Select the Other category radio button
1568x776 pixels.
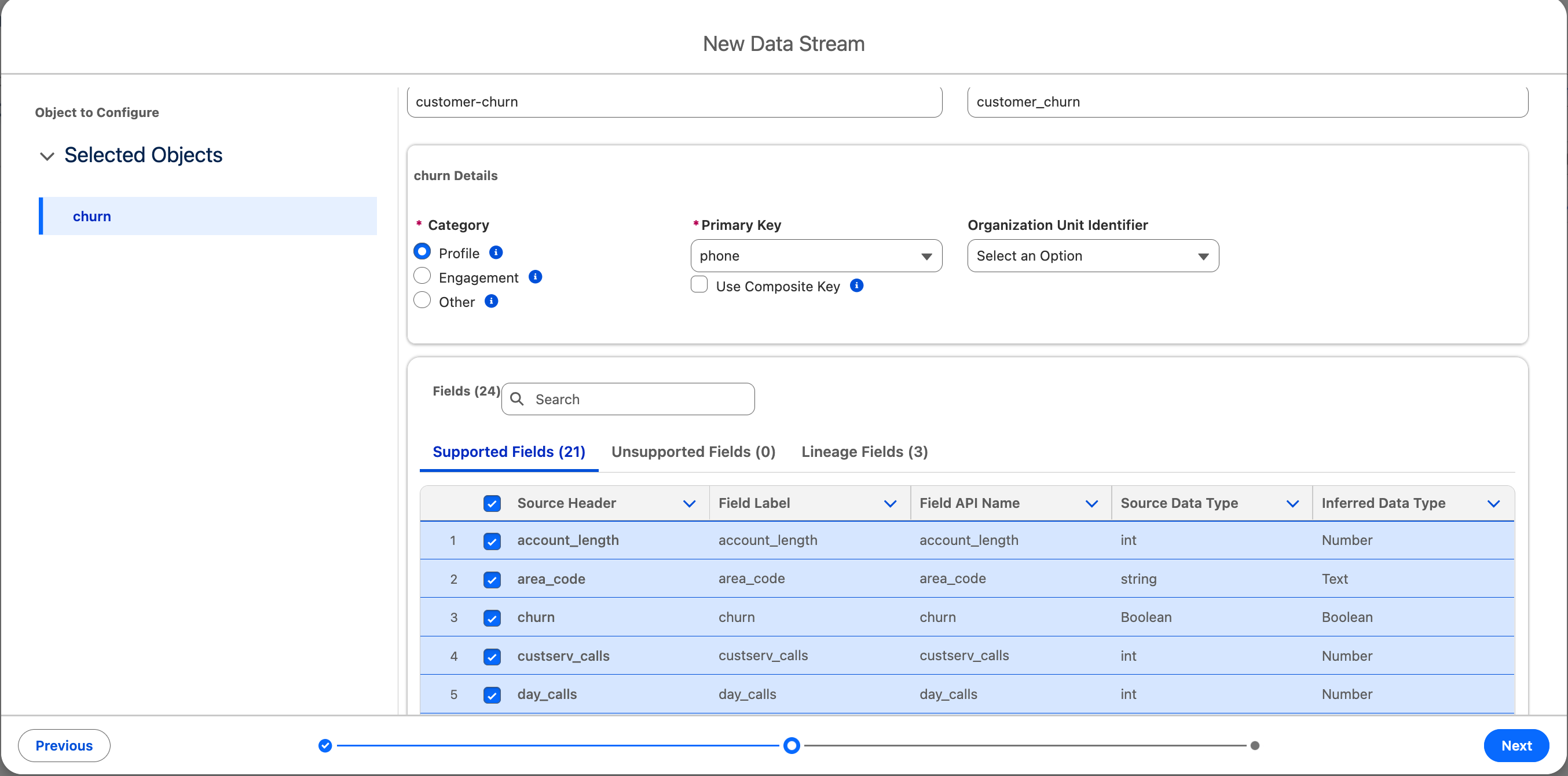pyautogui.click(x=422, y=300)
